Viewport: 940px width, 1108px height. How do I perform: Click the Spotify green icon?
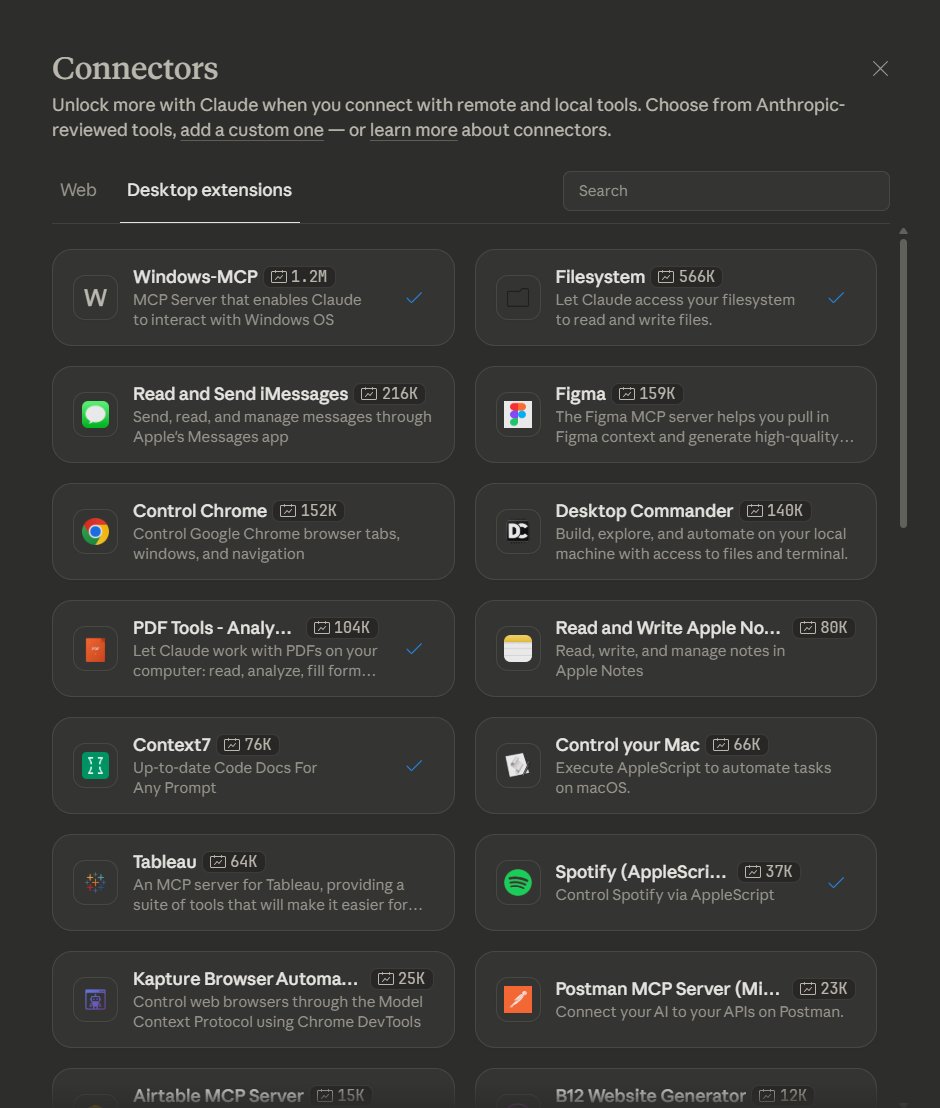518,882
